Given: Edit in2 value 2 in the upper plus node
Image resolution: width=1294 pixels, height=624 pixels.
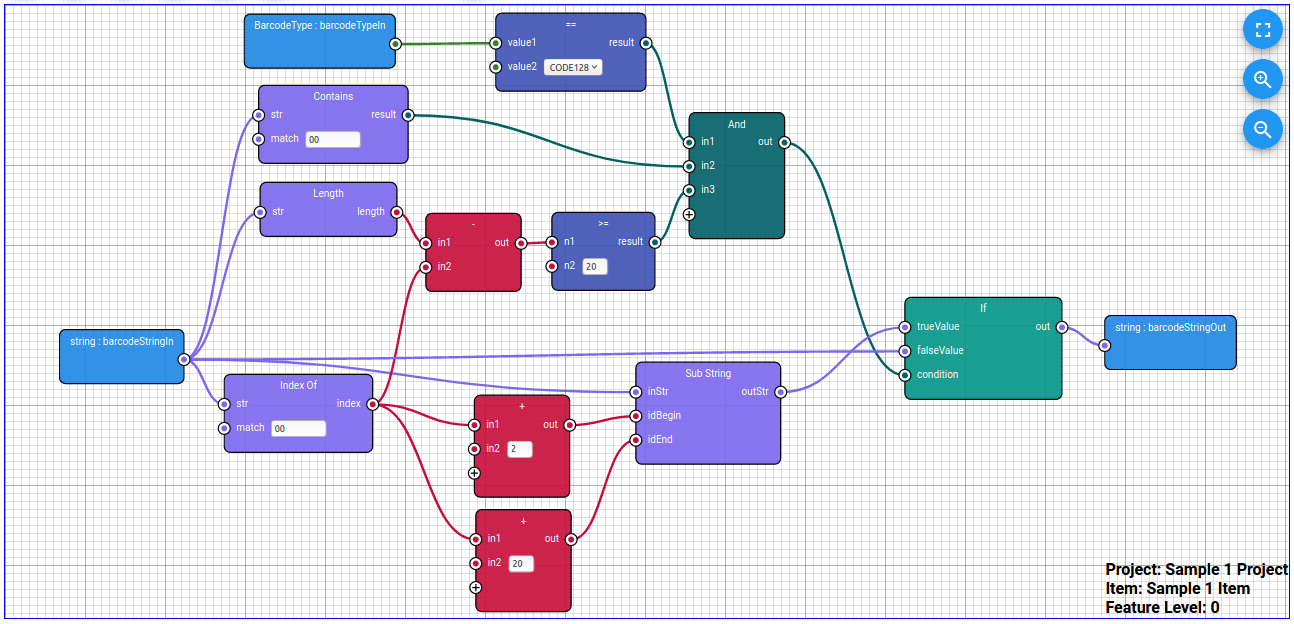Looking at the screenshot, I should point(519,449).
